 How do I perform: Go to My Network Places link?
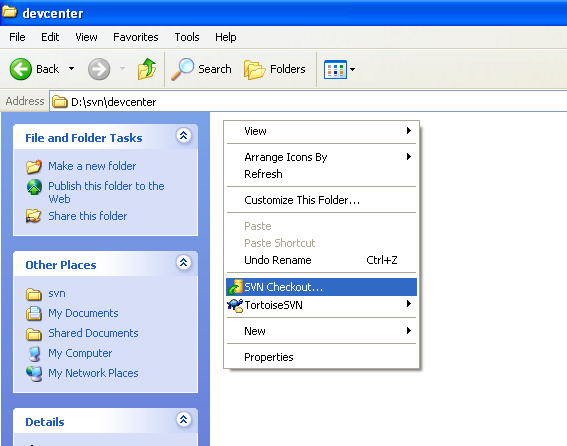[93, 373]
